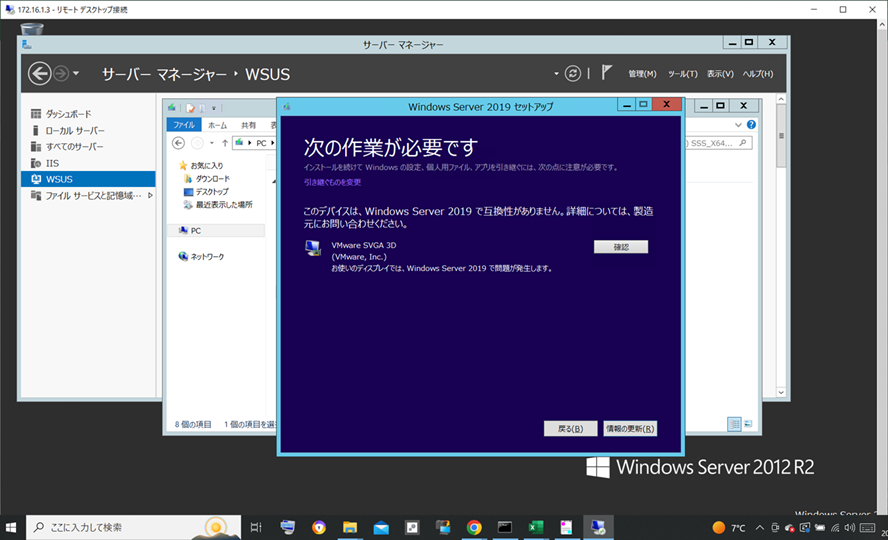
Task: Click the Server Manager back arrow
Action: 39,74
